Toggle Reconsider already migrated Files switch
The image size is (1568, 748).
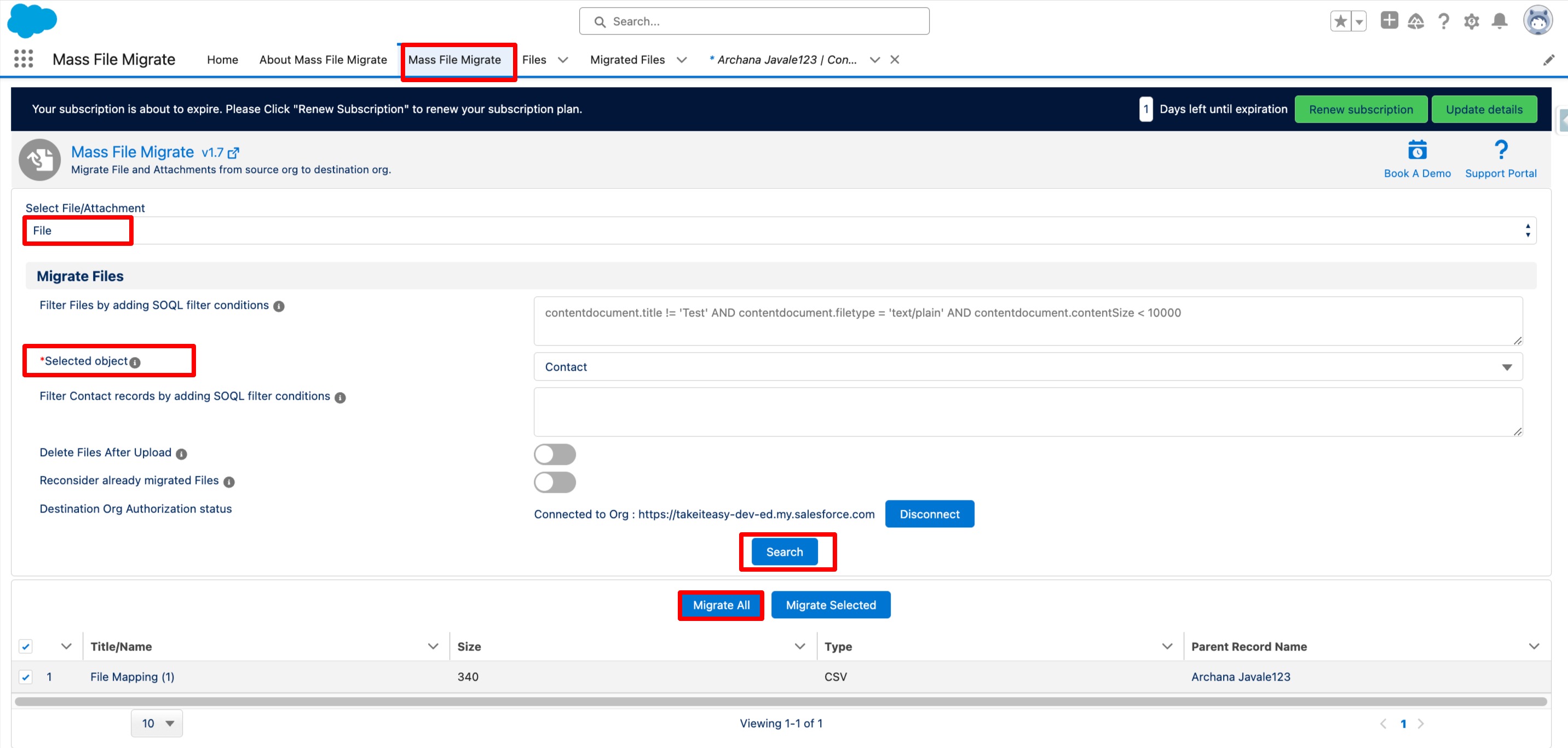(555, 482)
